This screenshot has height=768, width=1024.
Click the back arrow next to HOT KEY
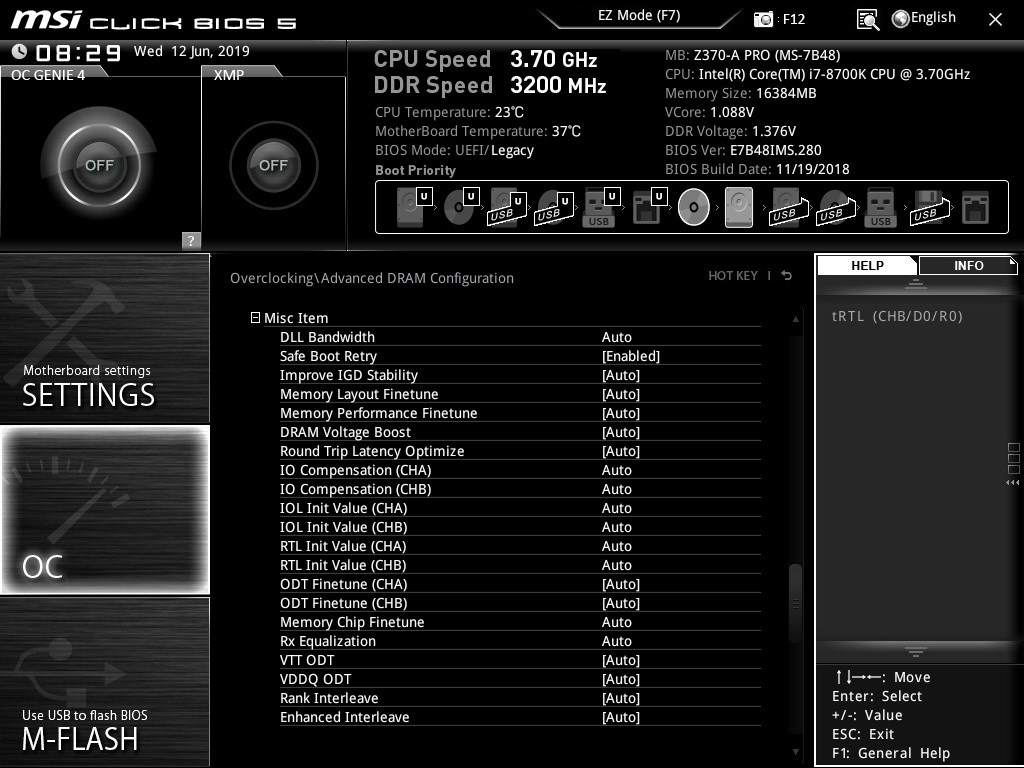click(x=787, y=276)
